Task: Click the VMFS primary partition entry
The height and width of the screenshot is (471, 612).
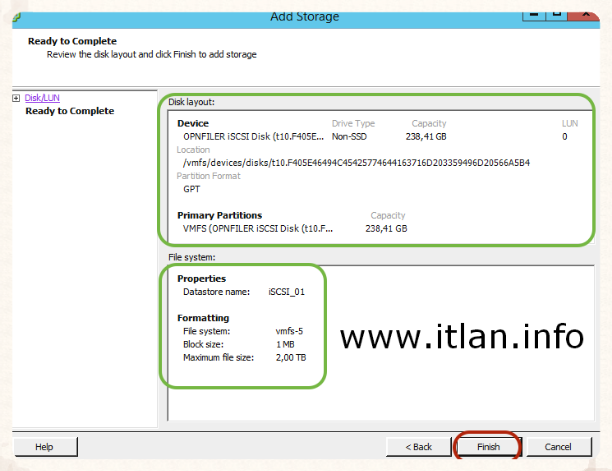Action: (x=258, y=228)
